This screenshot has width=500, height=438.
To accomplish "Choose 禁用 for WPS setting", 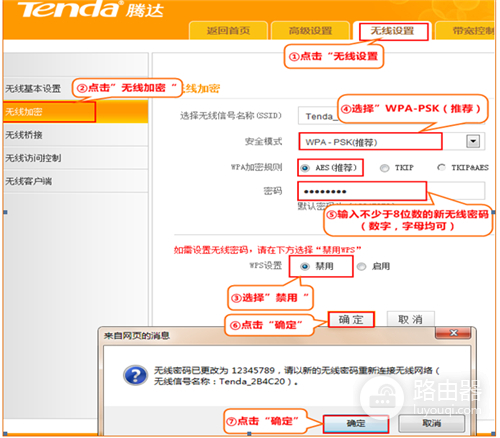I will point(305,266).
